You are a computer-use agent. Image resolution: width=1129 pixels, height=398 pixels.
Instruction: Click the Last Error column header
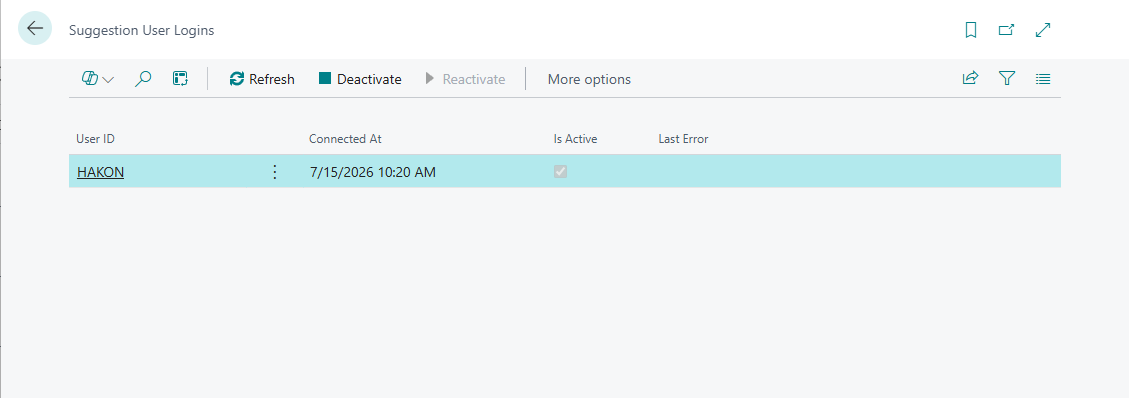(683, 139)
